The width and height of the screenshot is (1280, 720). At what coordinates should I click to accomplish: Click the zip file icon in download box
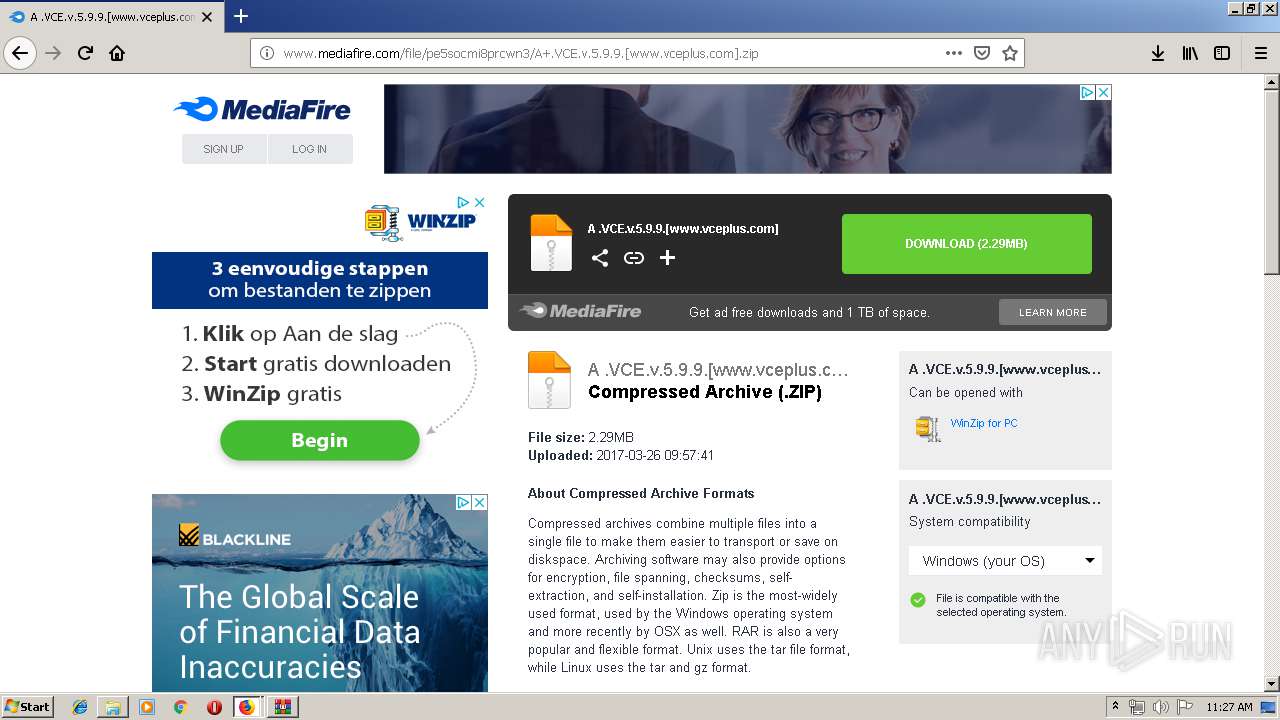click(551, 243)
